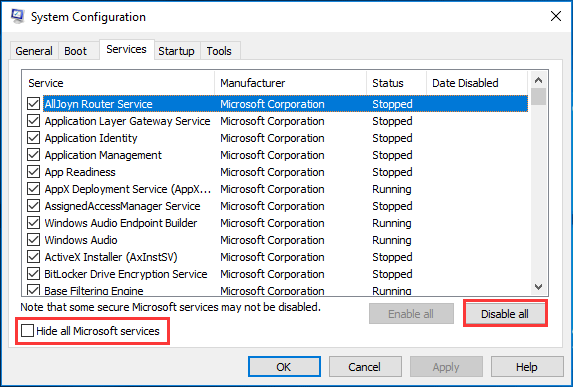This screenshot has height=387, width=573.
Task: Click Microsoft Corporation in Application Identity row
Action: [272, 138]
